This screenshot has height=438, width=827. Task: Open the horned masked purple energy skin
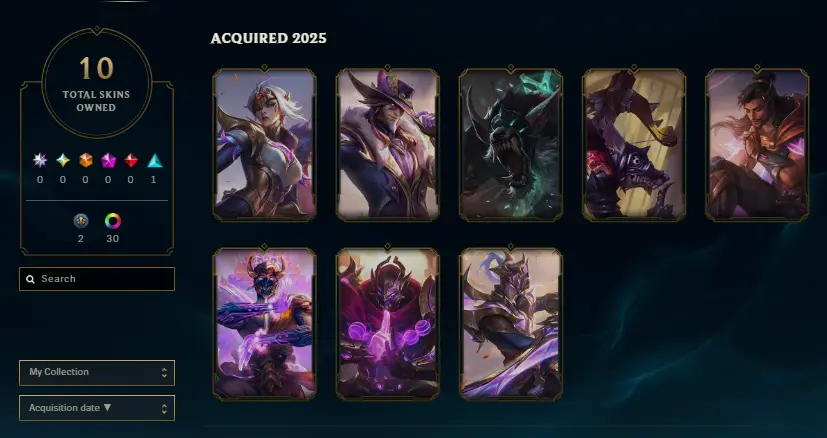[264, 324]
